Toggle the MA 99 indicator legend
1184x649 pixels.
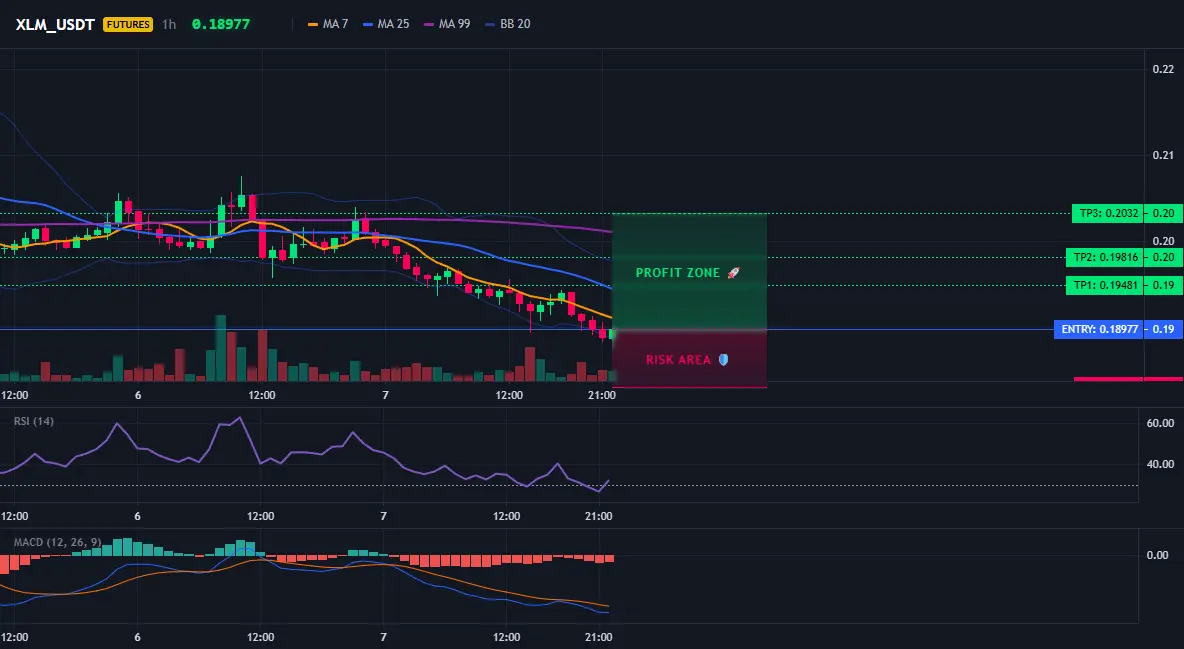point(448,24)
